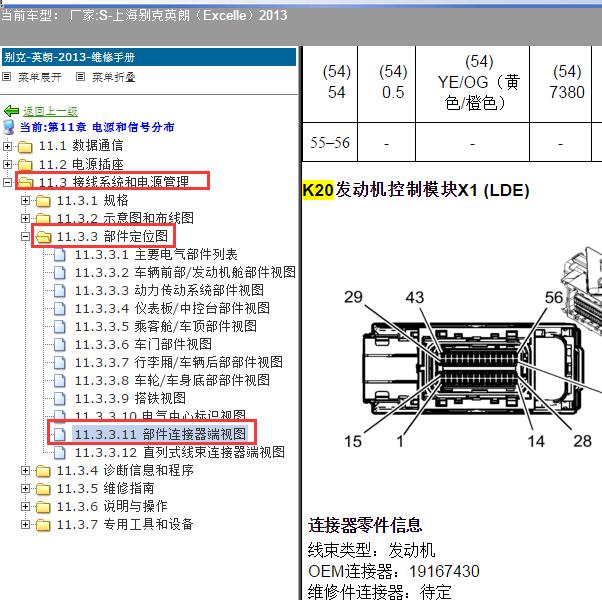Click page icon of 11.3.3.1 主要电气部件列表
Image resolution: width=602 pixels, height=600 pixels.
(60, 255)
